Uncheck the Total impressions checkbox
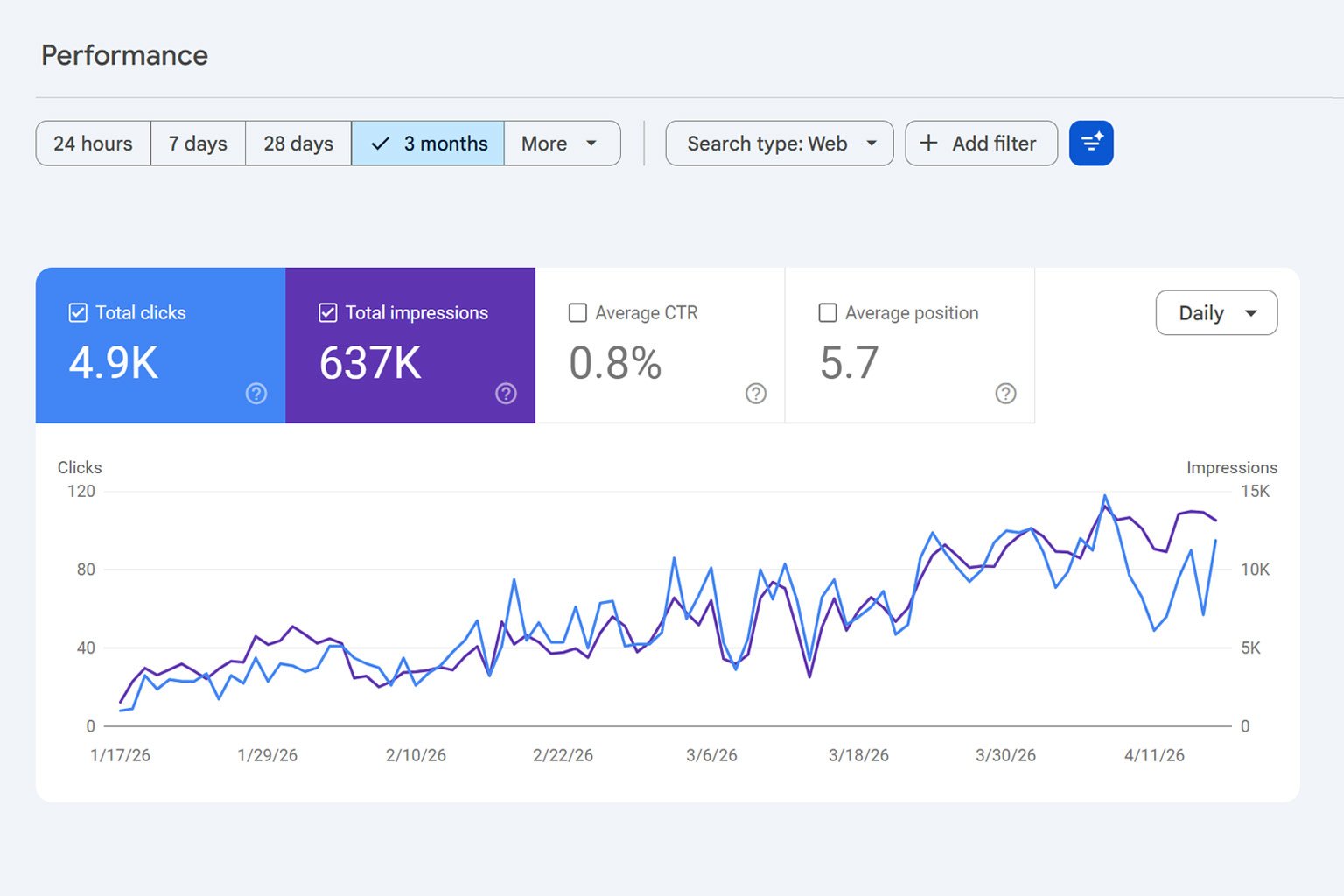The width and height of the screenshot is (1344, 896). coord(328,312)
